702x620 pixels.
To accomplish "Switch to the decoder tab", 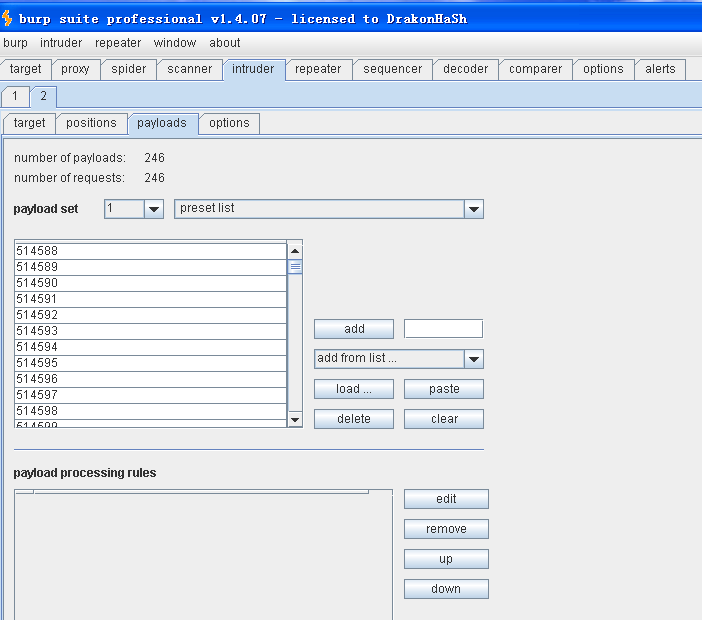I will pyautogui.click(x=466, y=69).
